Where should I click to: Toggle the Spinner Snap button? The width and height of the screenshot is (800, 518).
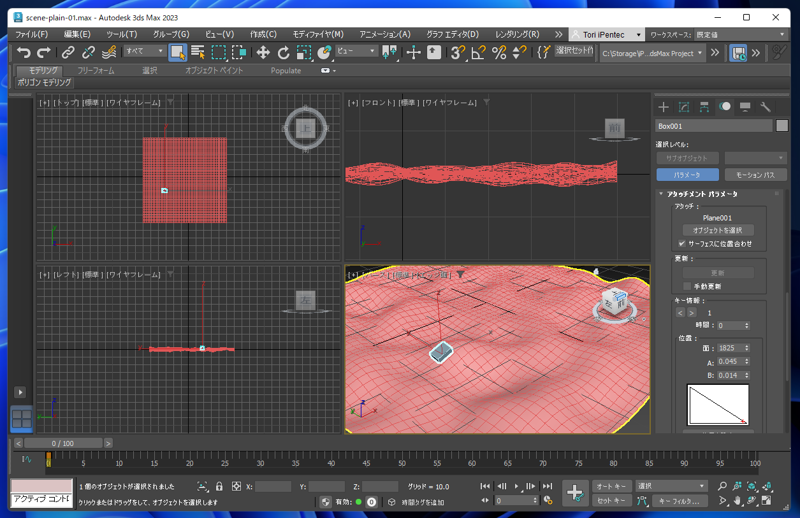pos(519,52)
